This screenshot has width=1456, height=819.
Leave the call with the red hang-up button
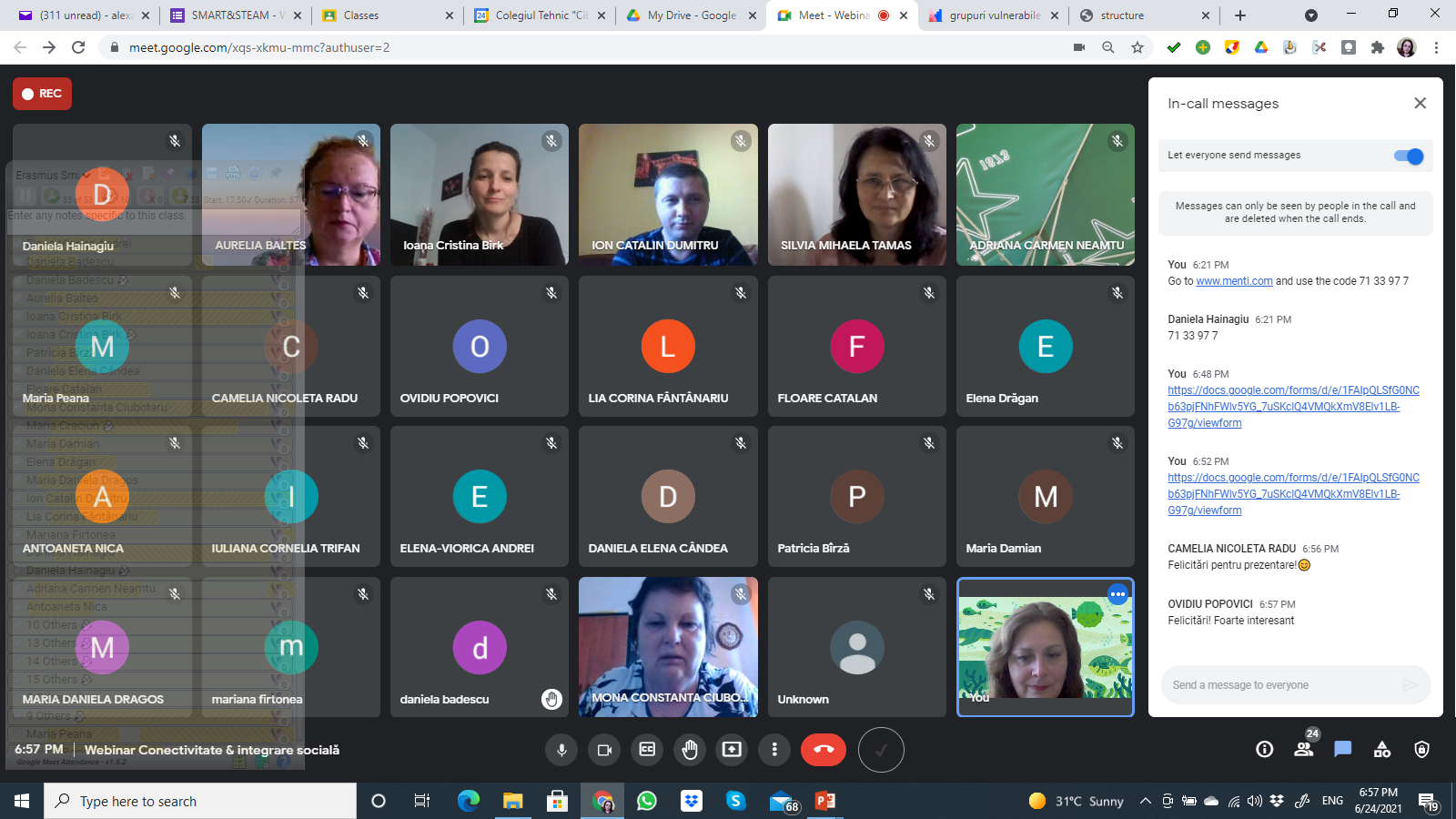[823, 750]
